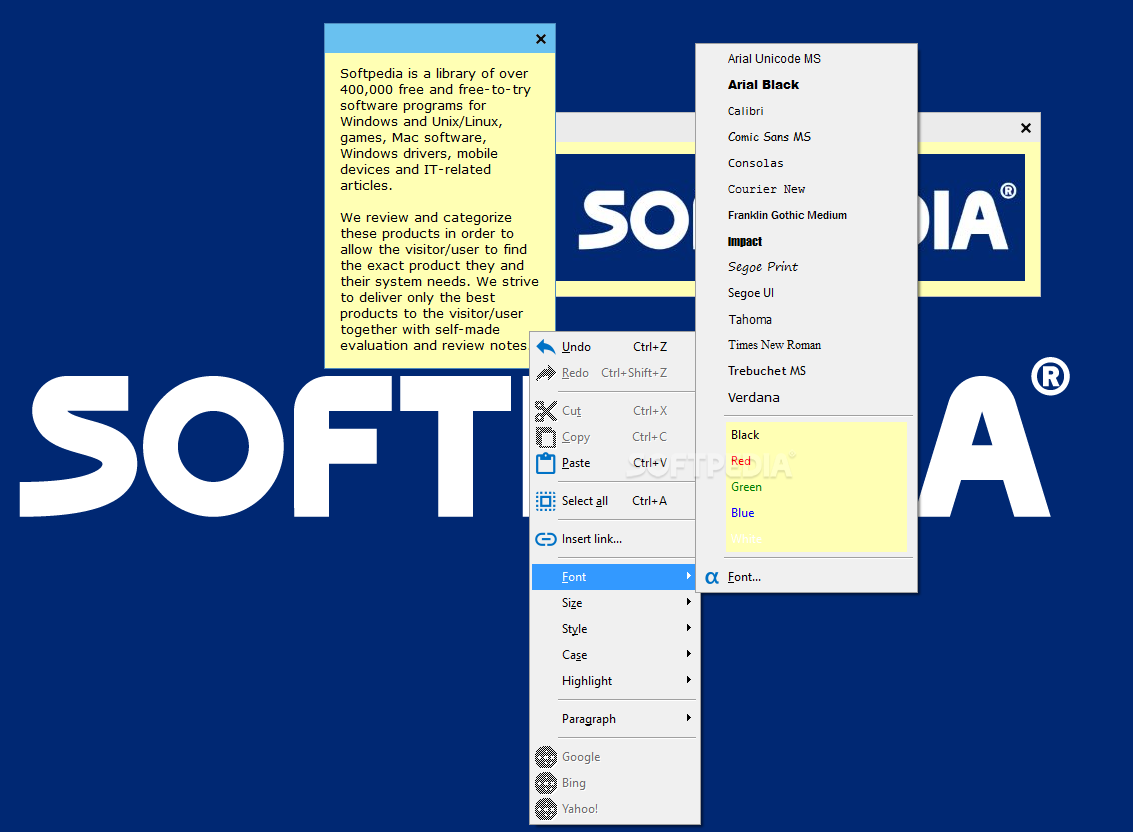Select Trebuchet MS font
The image size is (1133, 832).
pyautogui.click(x=806, y=371)
